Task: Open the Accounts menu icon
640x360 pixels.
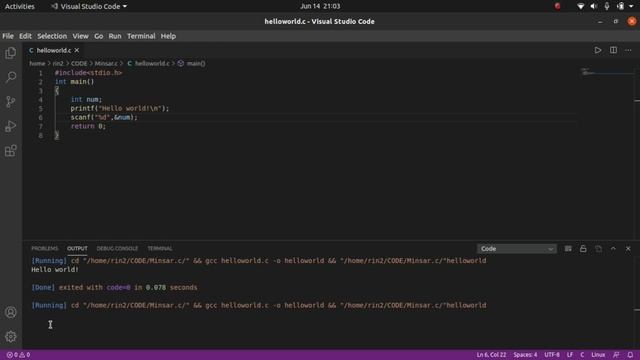Action: point(11,312)
